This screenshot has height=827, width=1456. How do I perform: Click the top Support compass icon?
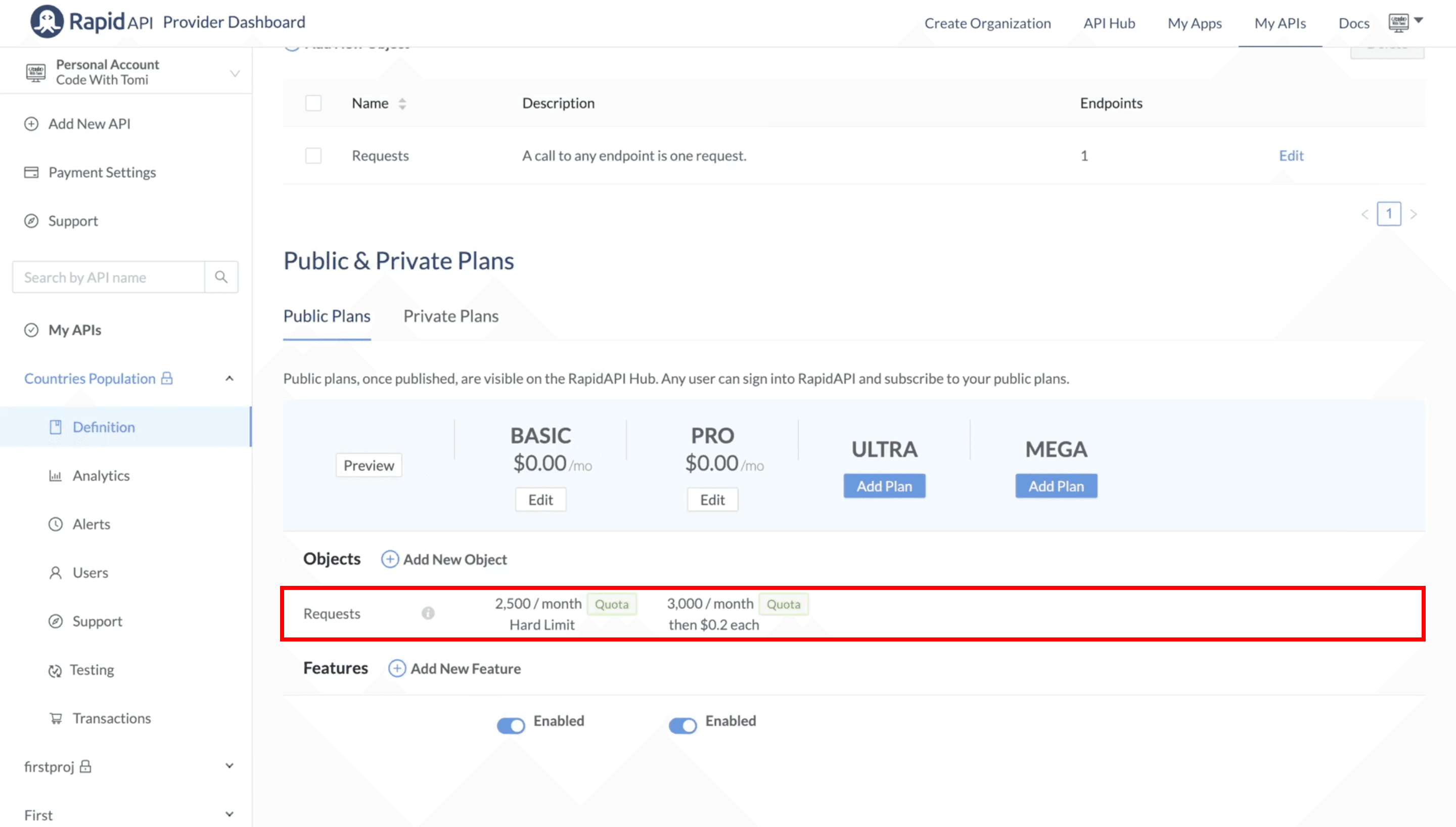pos(31,221)
